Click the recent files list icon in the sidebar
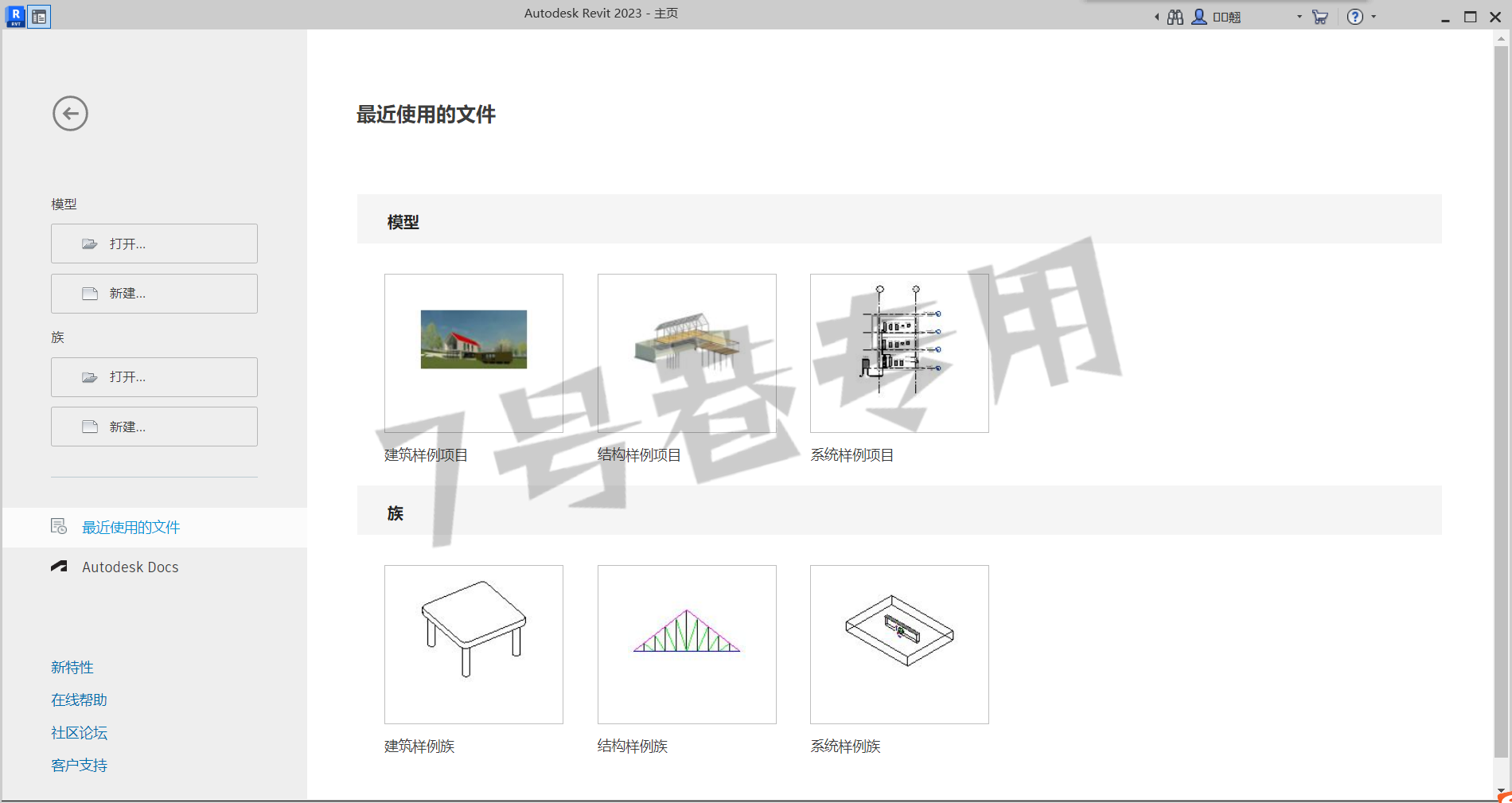The height and width of the screenshot is (803, 1512). tap(59, 526)
